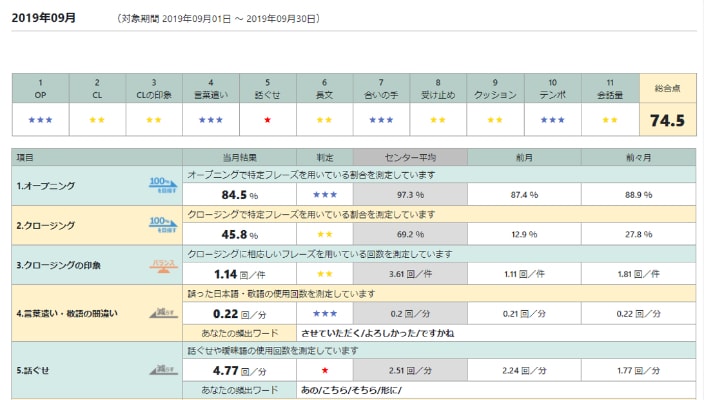Screen dimensions: 704x400
Task: Click the 1.オープニング row label
Action: click(x=46, y=185)
